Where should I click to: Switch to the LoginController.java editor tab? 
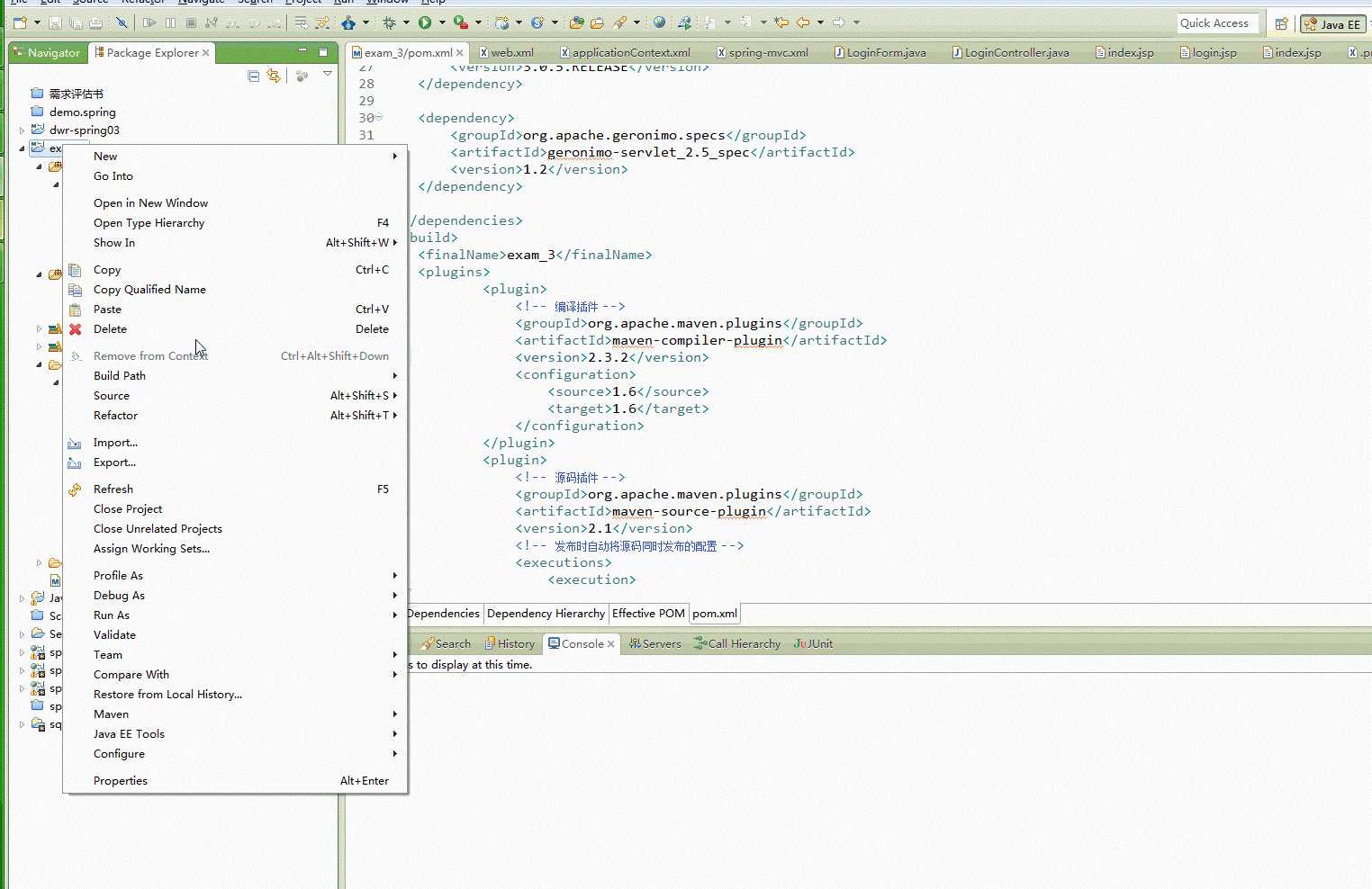pyautogui.click(x=1011, y=53)
